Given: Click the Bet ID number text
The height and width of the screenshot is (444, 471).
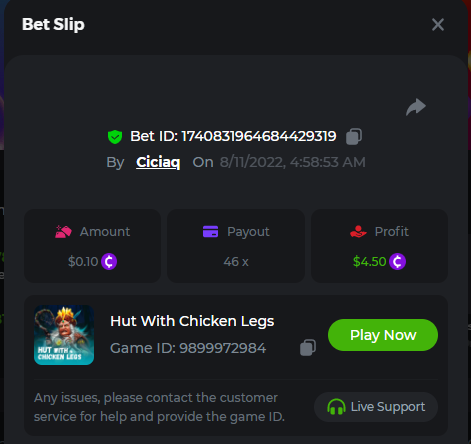Looking at the screenshot, I should point(259,136).
